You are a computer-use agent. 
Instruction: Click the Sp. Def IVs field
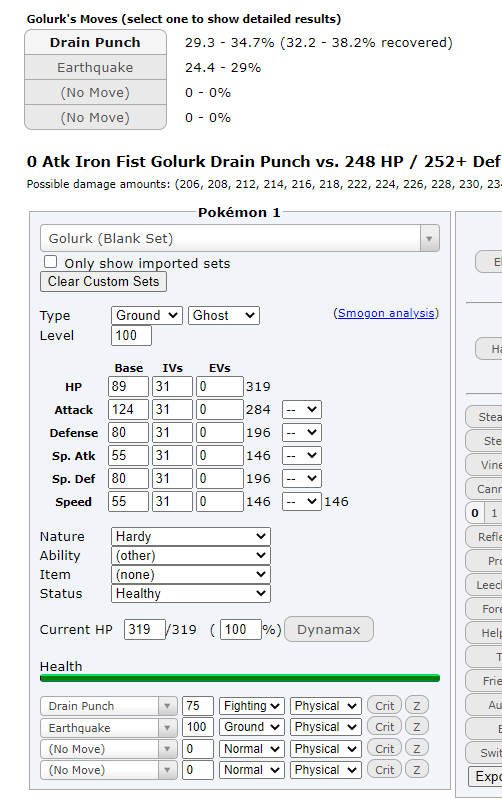[x=172, y=479]
